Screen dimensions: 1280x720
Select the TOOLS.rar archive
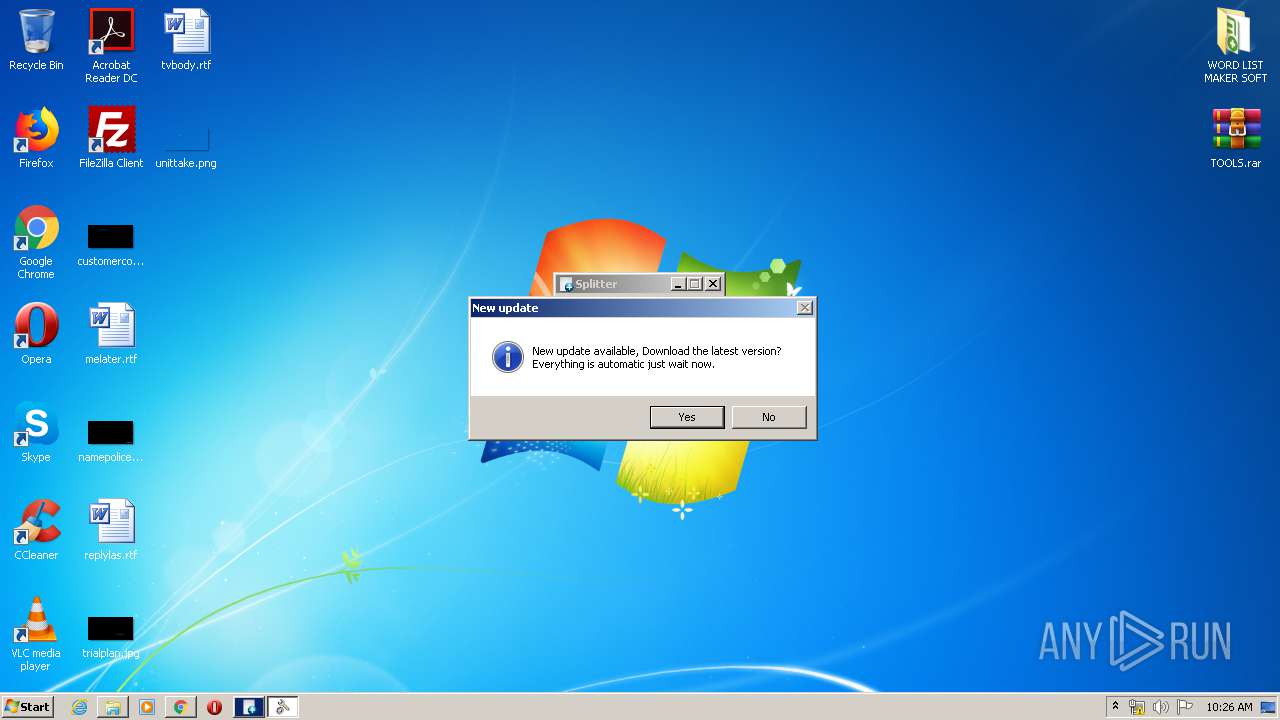tap(1236, 138)
